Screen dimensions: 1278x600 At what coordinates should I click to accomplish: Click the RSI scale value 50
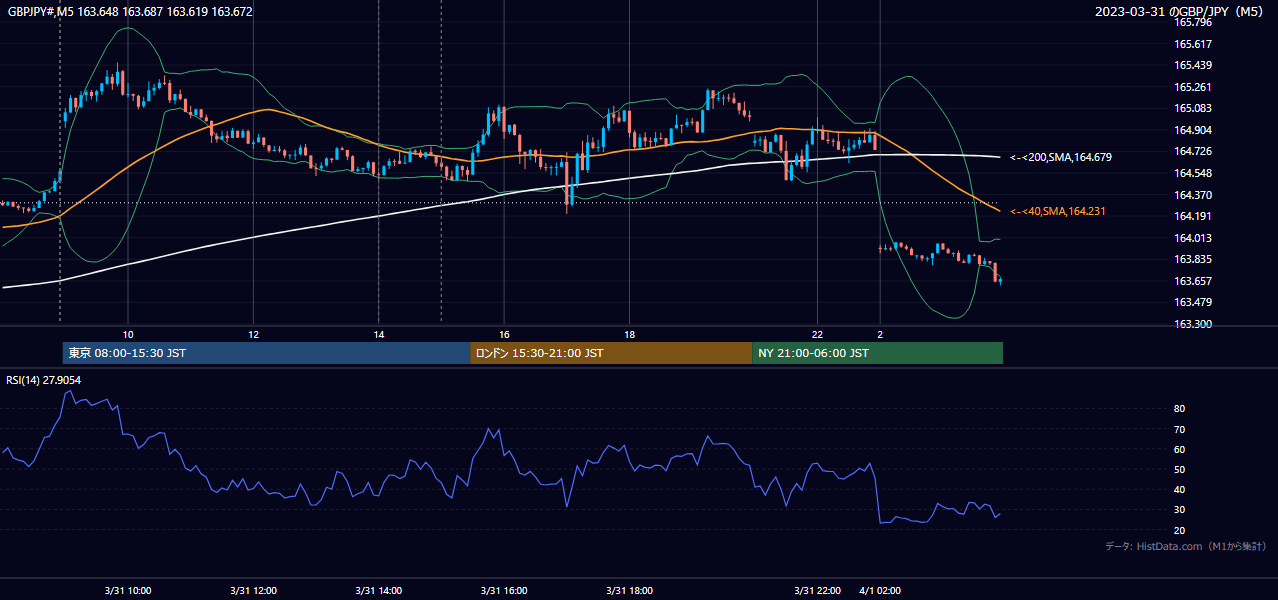1179,469
